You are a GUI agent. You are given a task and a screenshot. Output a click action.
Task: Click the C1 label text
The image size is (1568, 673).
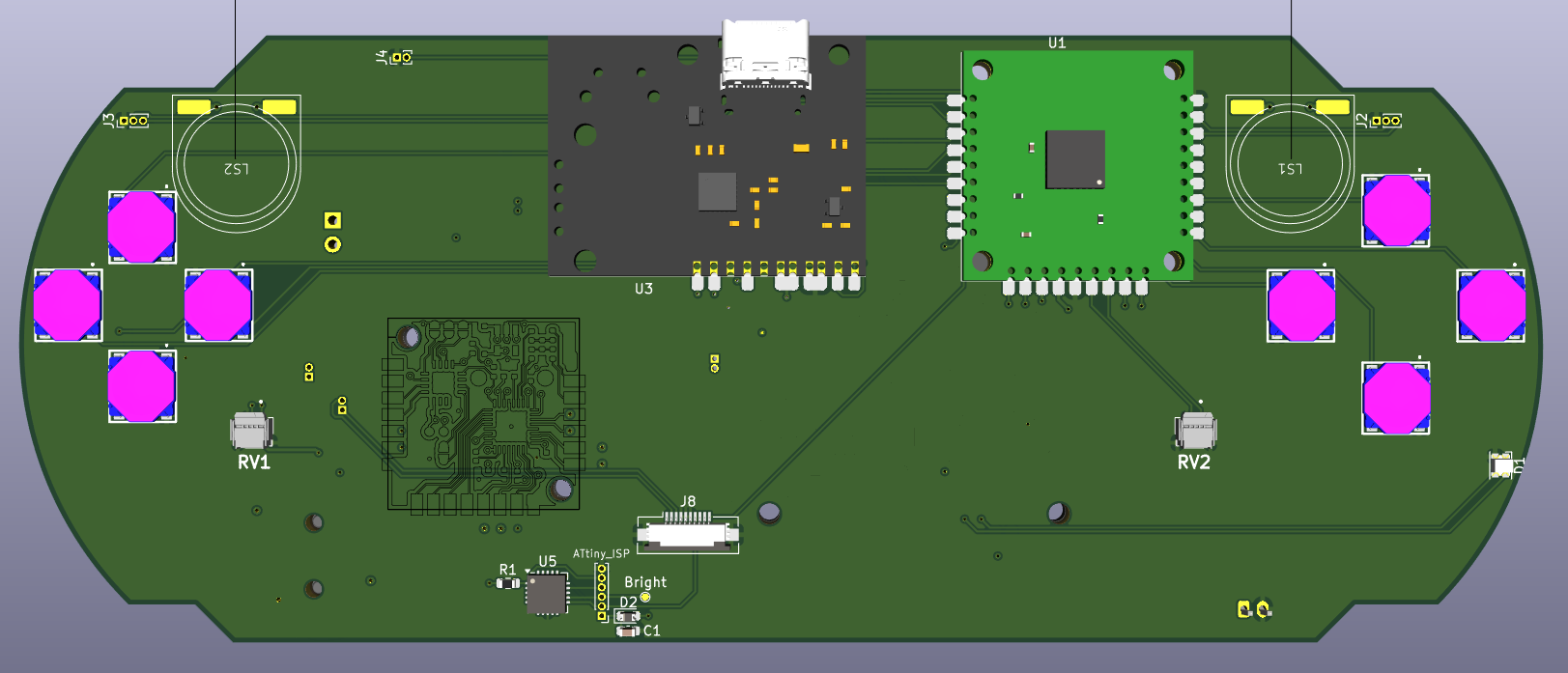(x=652, y=631)
